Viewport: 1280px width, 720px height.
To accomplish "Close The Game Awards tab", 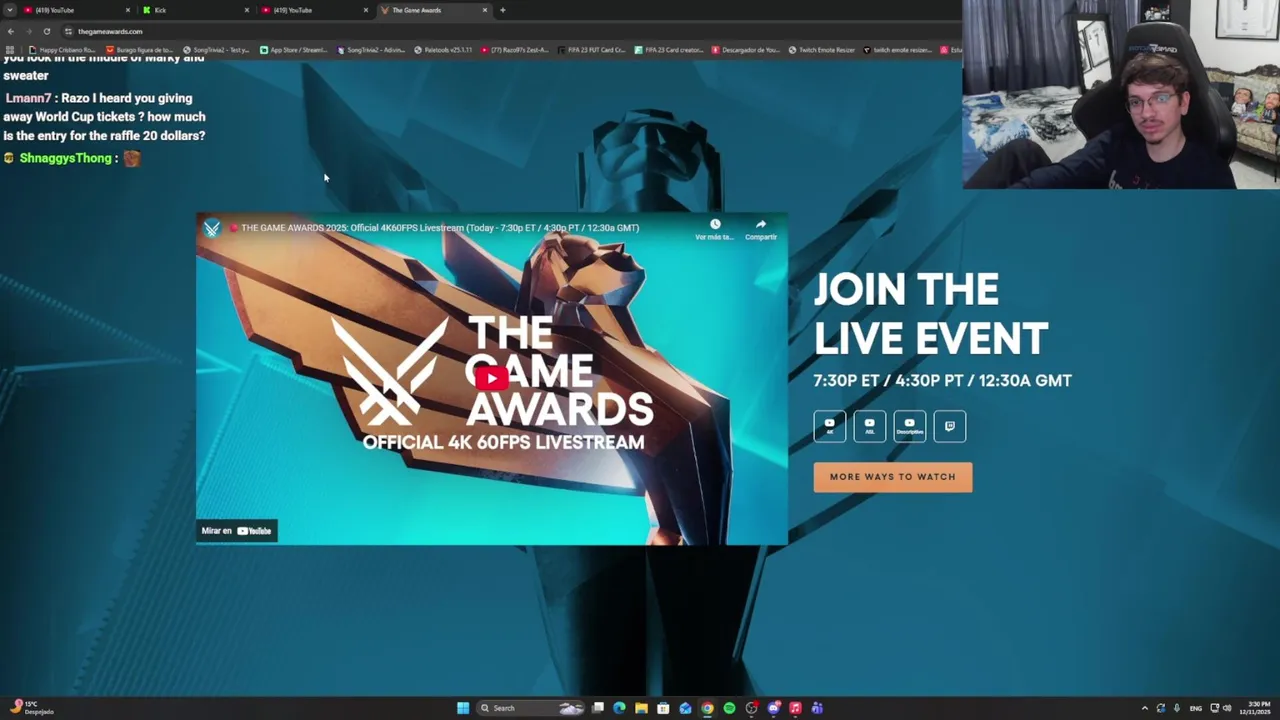I will pyautogui.click(x=485, y=10).
